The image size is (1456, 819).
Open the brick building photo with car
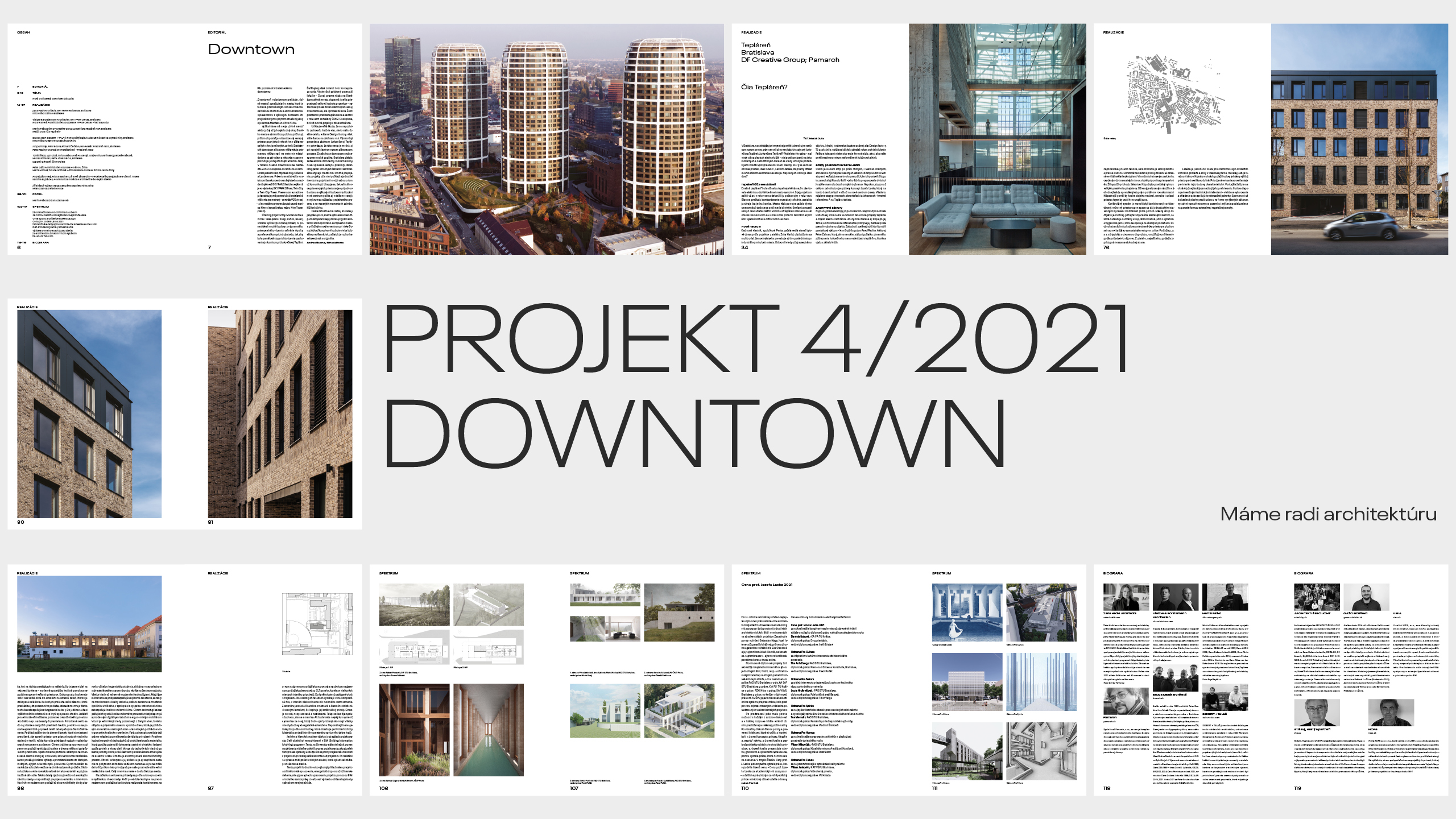[x=1359, y=139]
